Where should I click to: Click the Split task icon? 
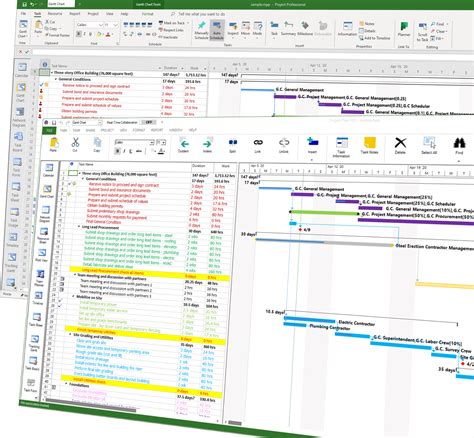(233, 145)
